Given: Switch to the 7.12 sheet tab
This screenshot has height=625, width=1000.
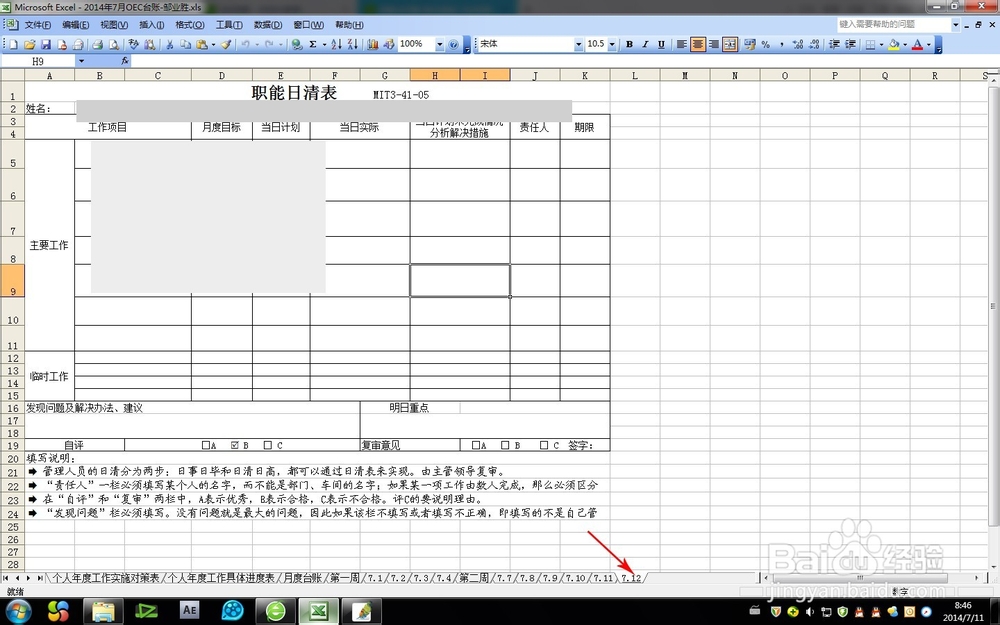Looking at the screenshot, I should point(631,578).
